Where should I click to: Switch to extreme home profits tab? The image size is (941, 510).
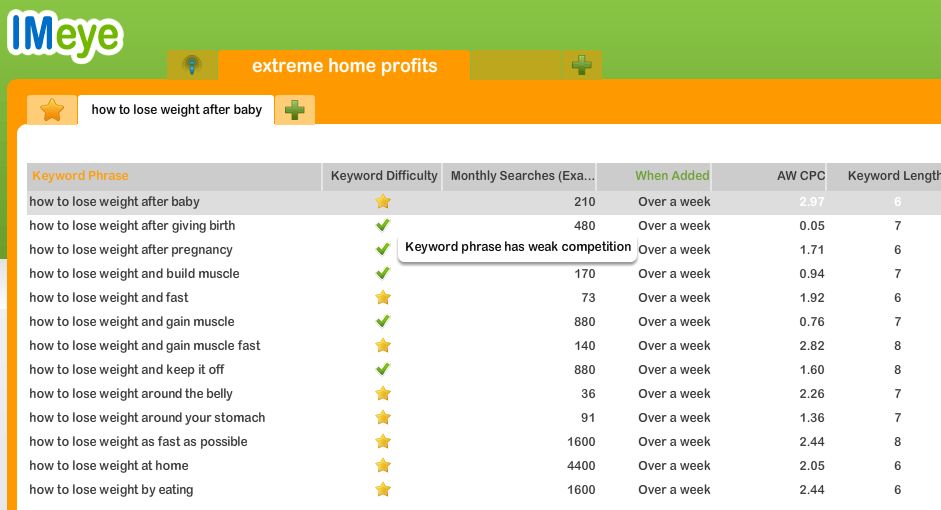tap(344, 65)
